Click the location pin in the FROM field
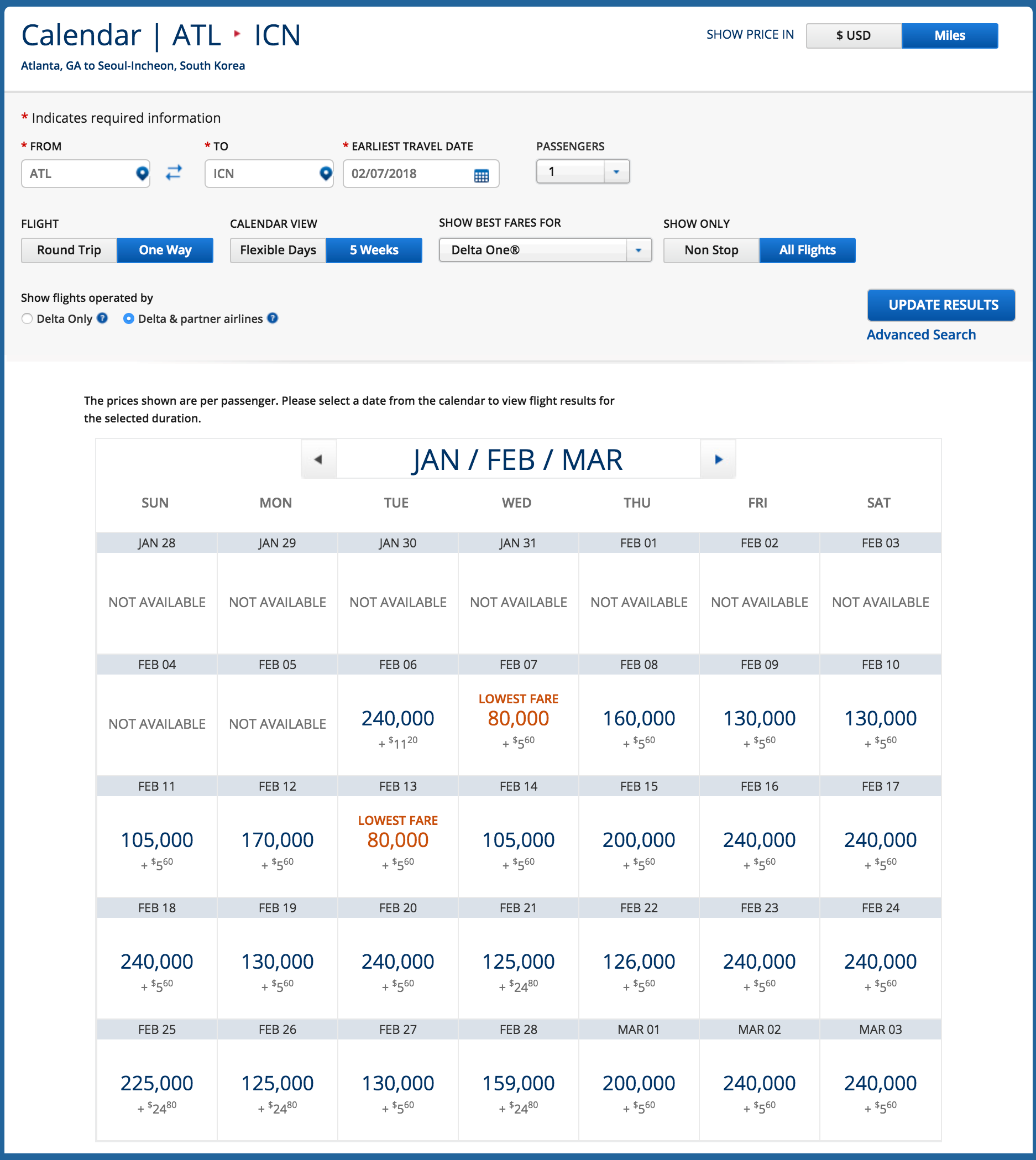 (x=142, y=173)
